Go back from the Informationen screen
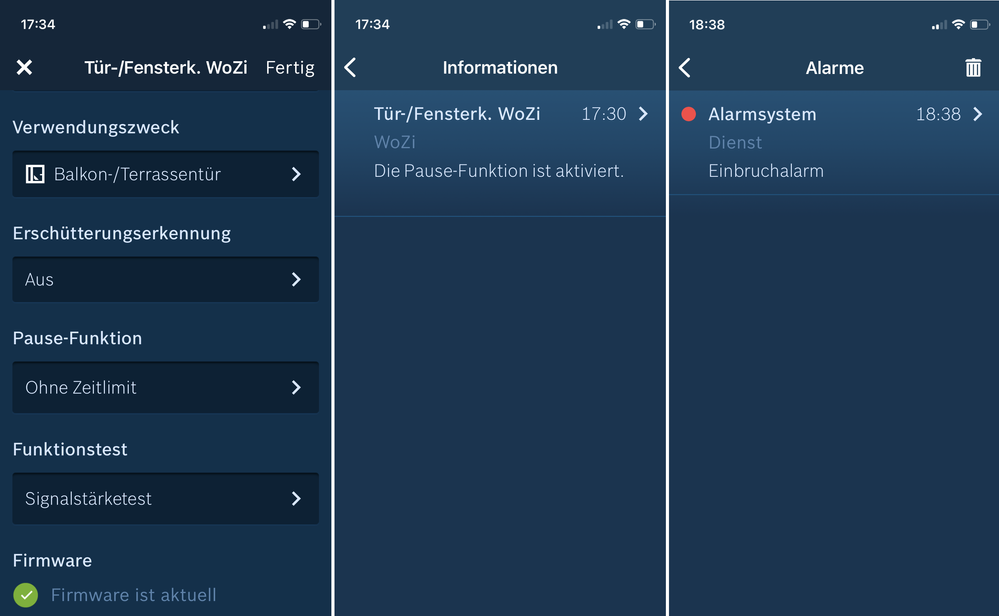This screenshot has height=616, width=999. (350, 67)
